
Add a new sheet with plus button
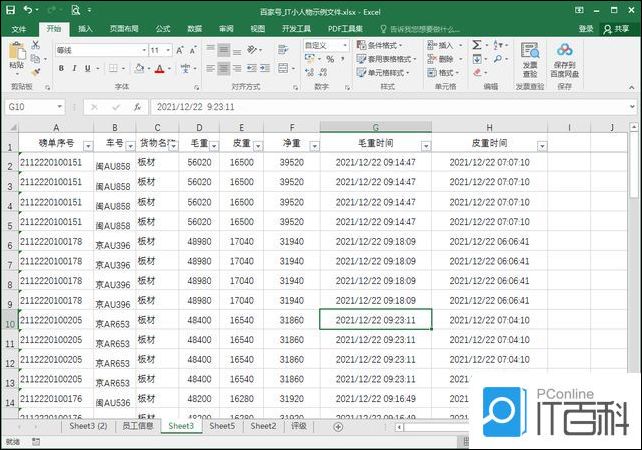338,427
